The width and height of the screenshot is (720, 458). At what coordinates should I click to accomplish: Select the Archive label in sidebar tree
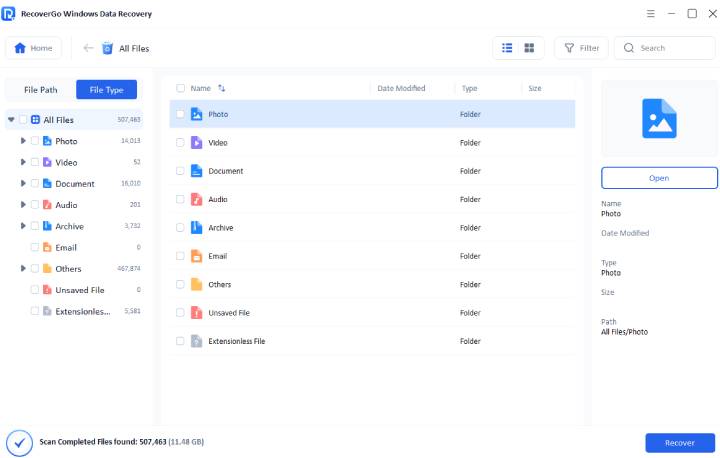69,226
